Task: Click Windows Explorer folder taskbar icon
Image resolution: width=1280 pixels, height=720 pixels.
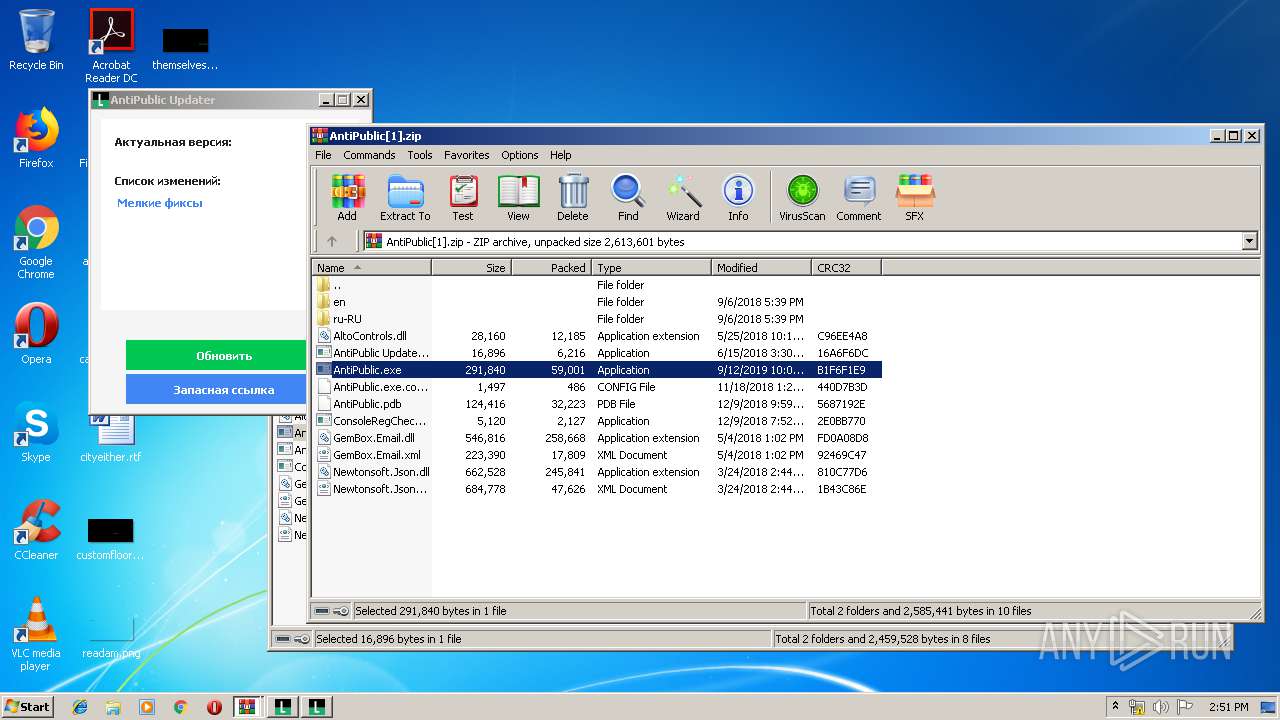Action: (x=113, y=707)
